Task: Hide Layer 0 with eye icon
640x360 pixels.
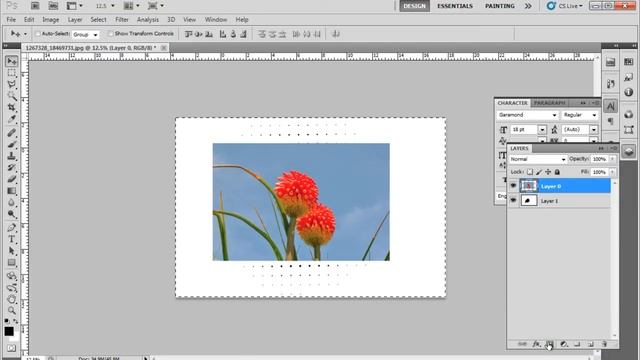Action: coord(513,186)
